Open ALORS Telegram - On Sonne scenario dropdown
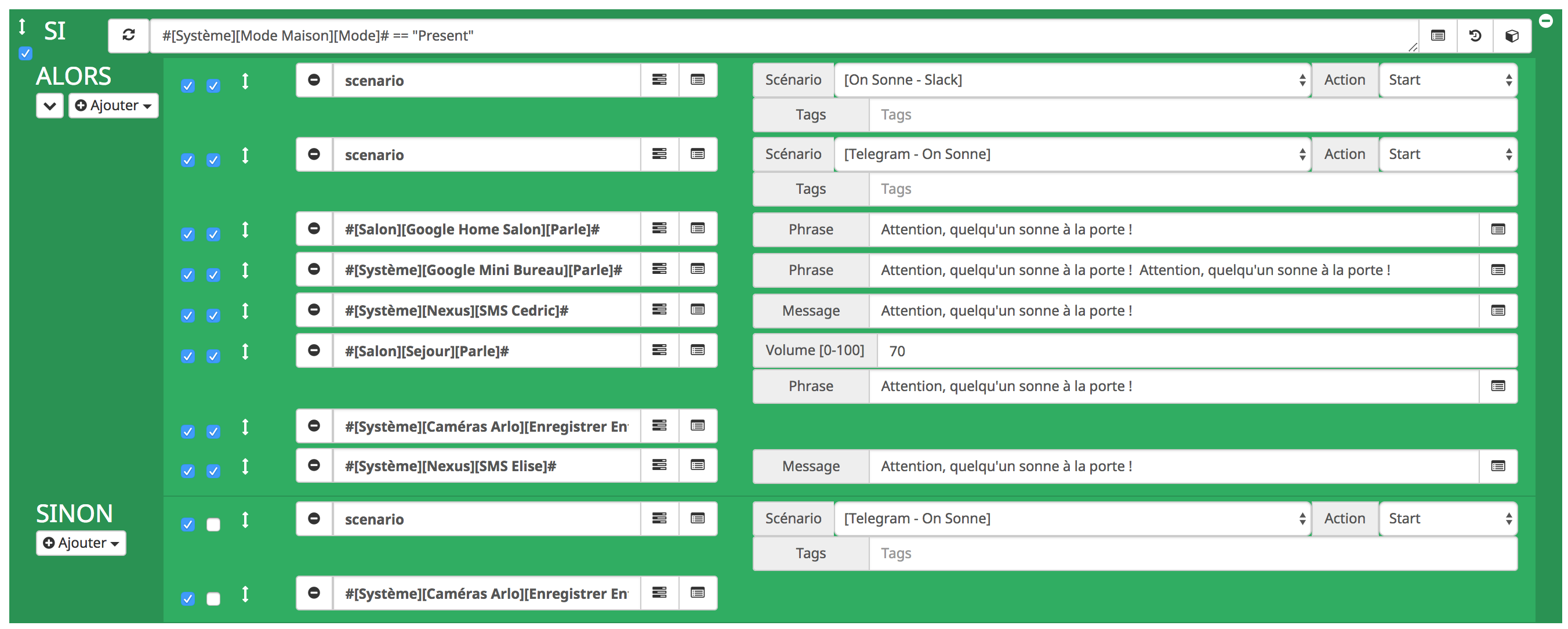The width and height of the screenshot is (1568, 629). coord(1073,154)
